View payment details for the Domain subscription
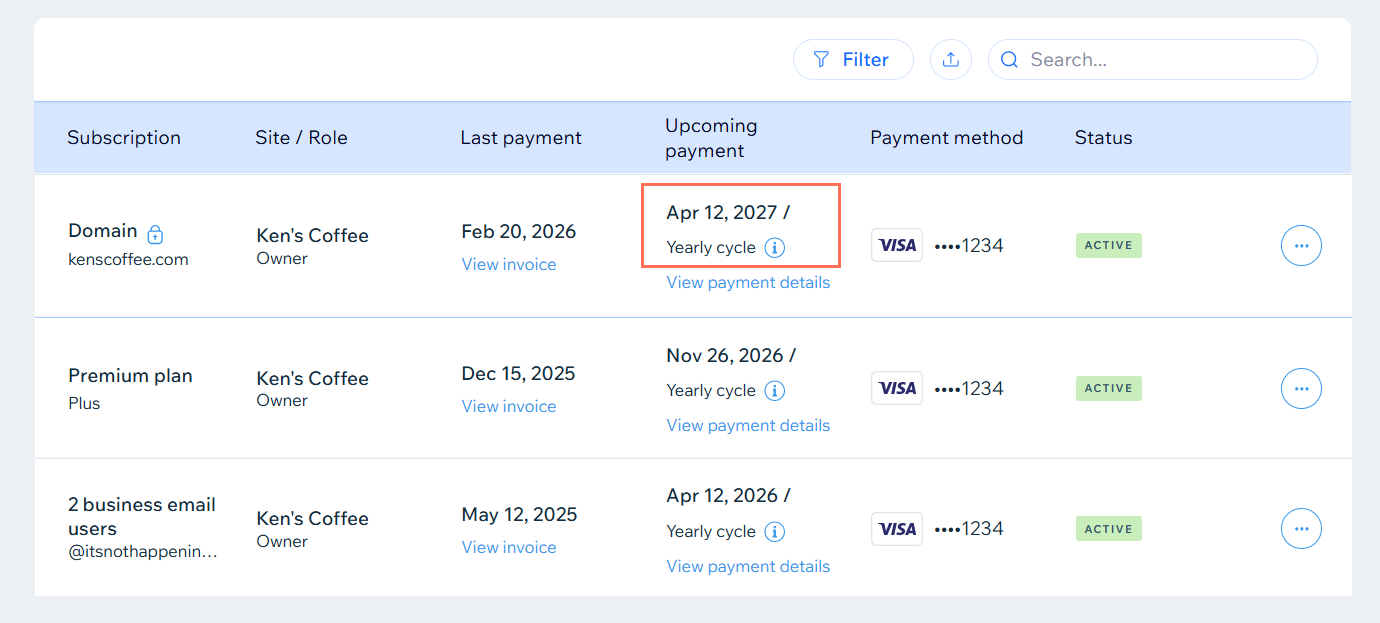The width and height of the screenshot is (1380, 623). (748, 282)
